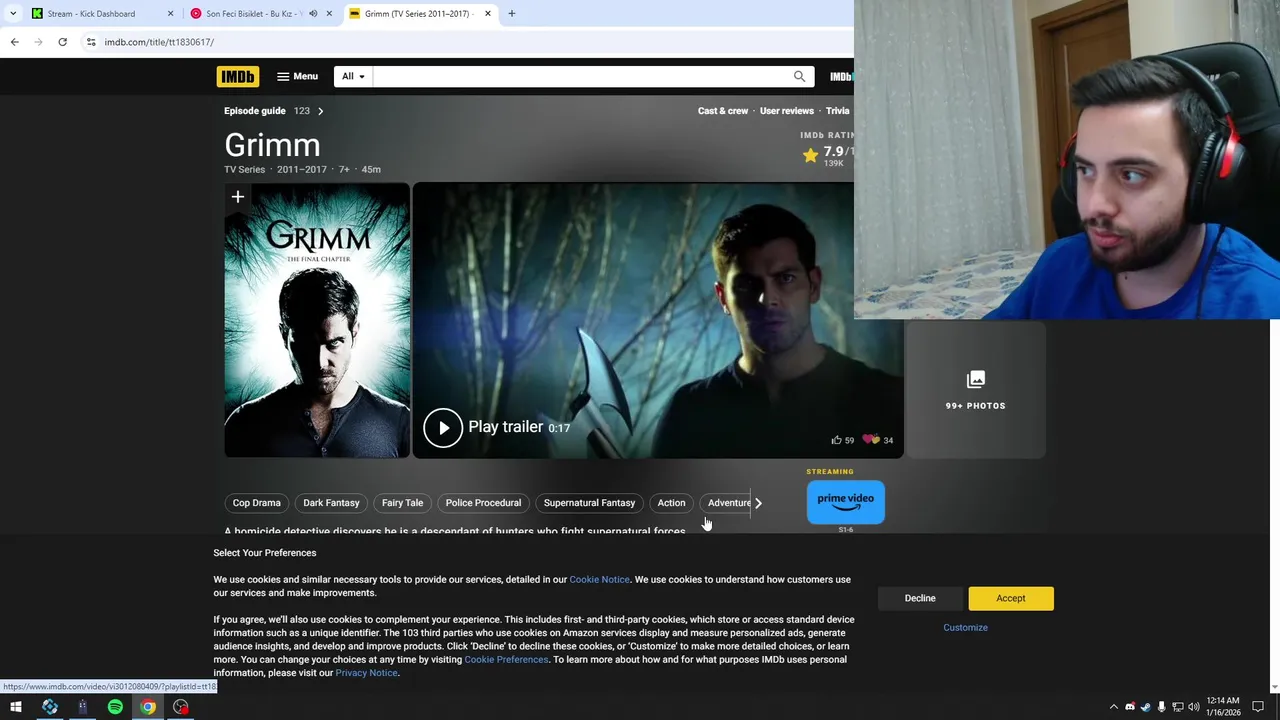Play the Grimm trailer
The image size is (1280, 720).
click(443, 428)
